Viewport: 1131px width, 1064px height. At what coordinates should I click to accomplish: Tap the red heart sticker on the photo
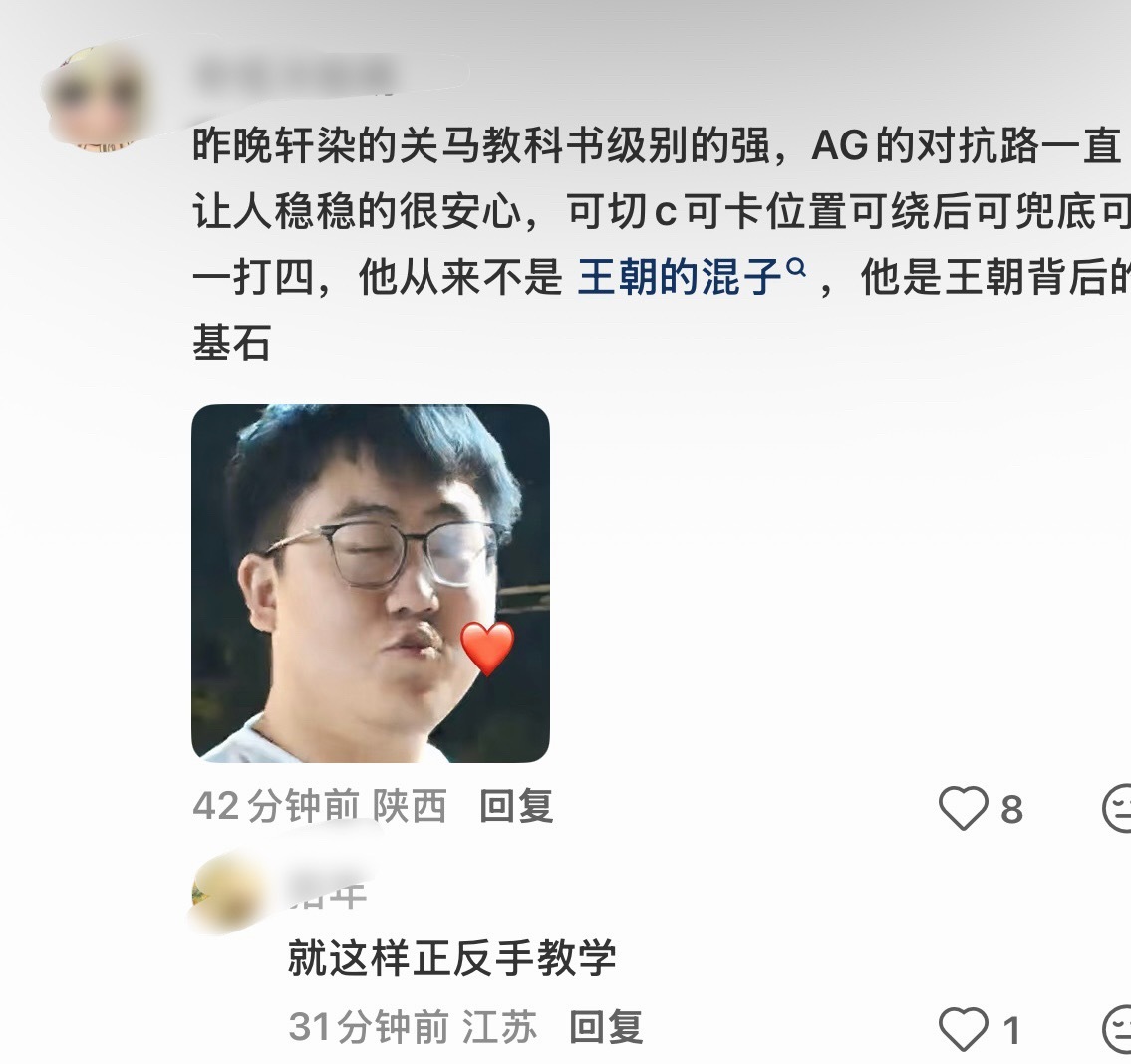[x=487, y=648]
